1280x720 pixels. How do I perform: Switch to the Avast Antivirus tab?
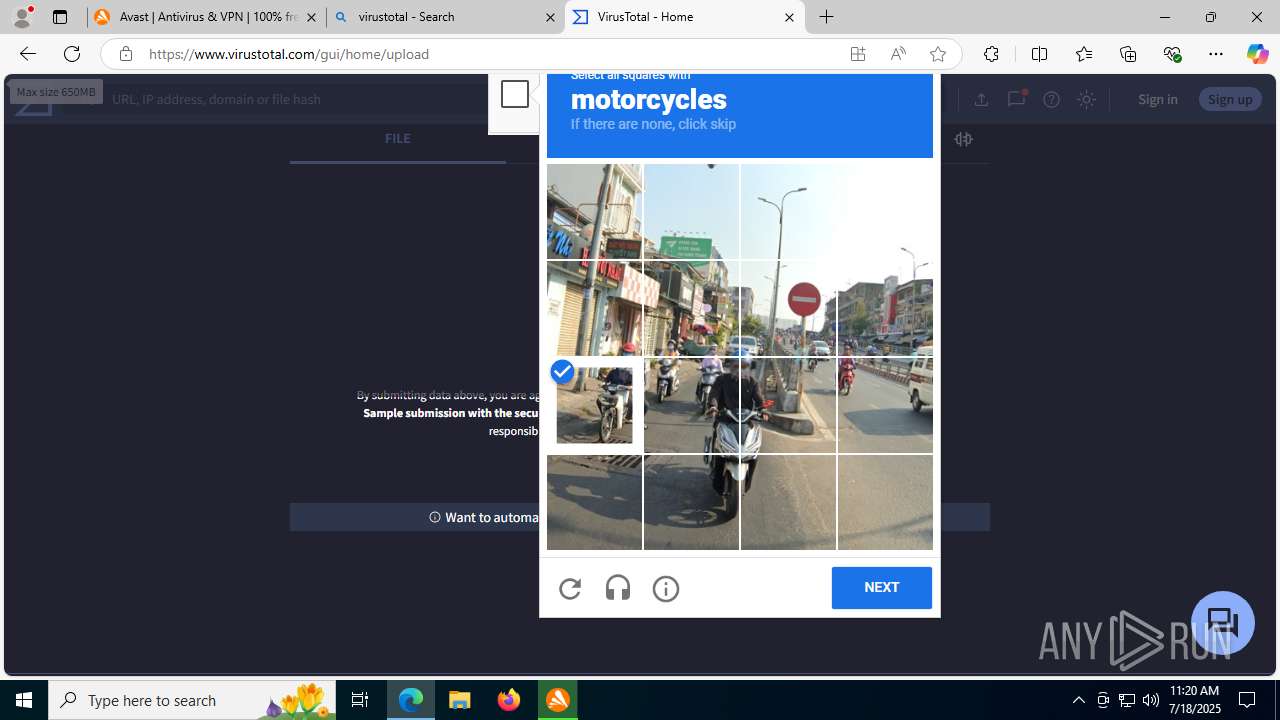tap(205, 17)
